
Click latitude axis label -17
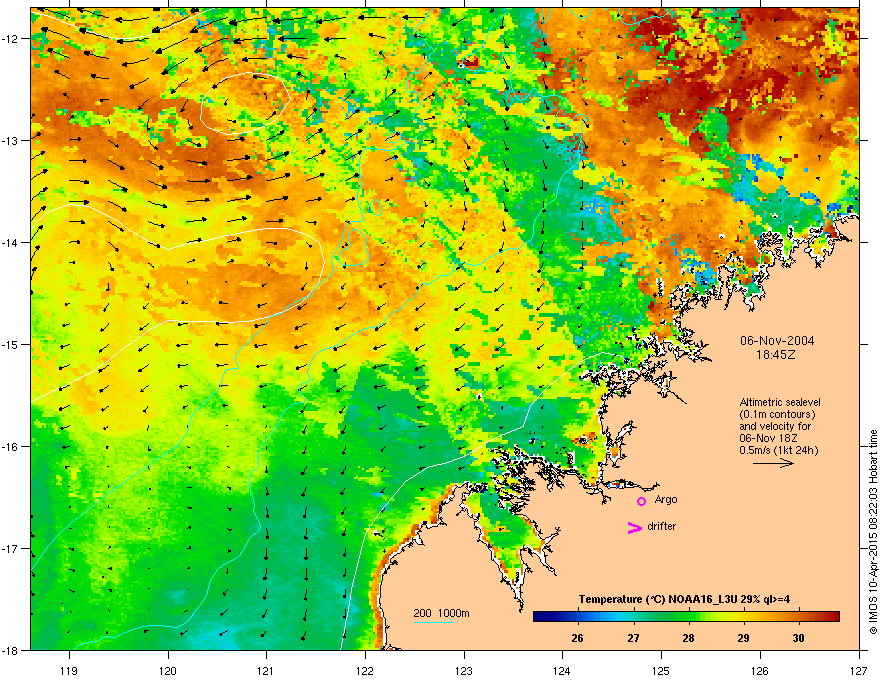coord(11,548)
